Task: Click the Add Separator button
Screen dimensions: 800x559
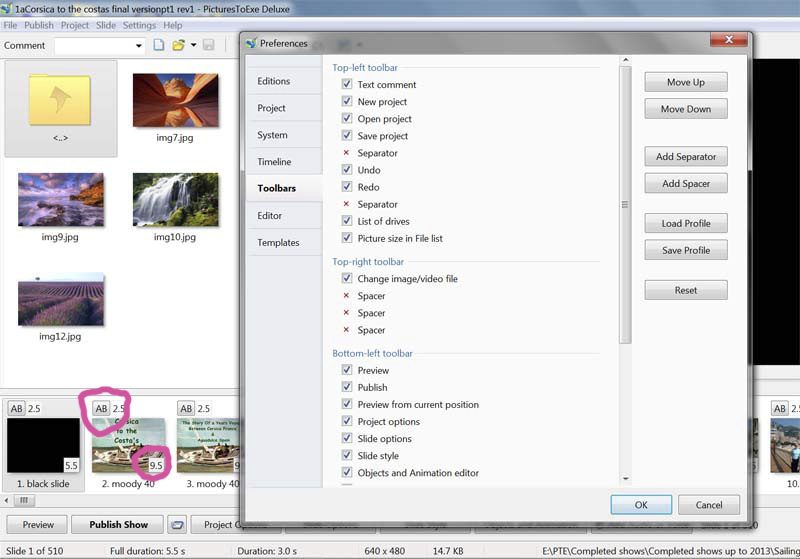Action: 685,157
